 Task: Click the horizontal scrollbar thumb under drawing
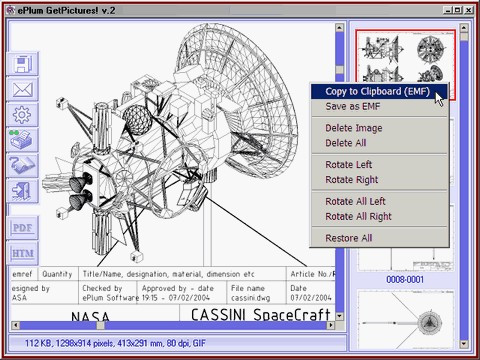[x=100, y=325]
